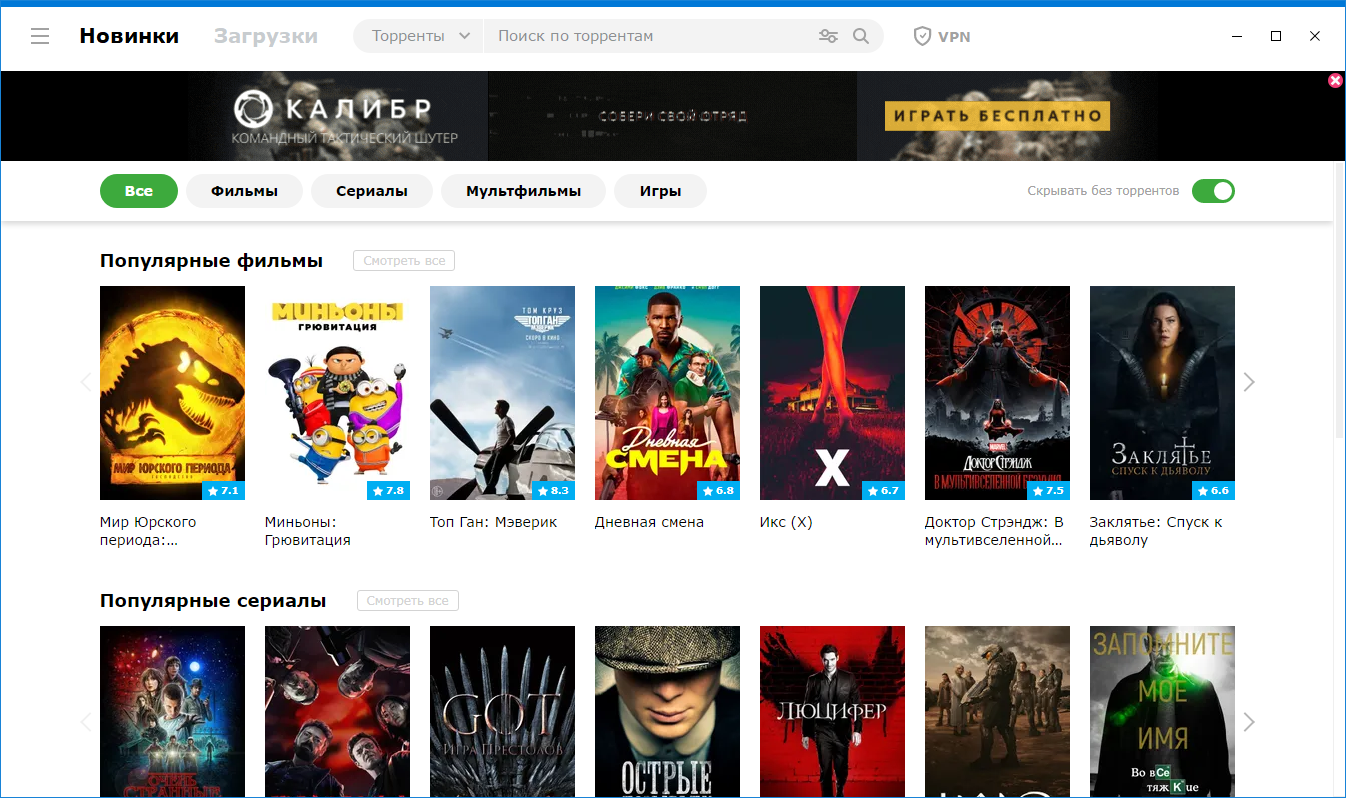Click the 'Икс (X)' title text
The height and width of the screenshot is (798, 1346).
tap(786, 522)
